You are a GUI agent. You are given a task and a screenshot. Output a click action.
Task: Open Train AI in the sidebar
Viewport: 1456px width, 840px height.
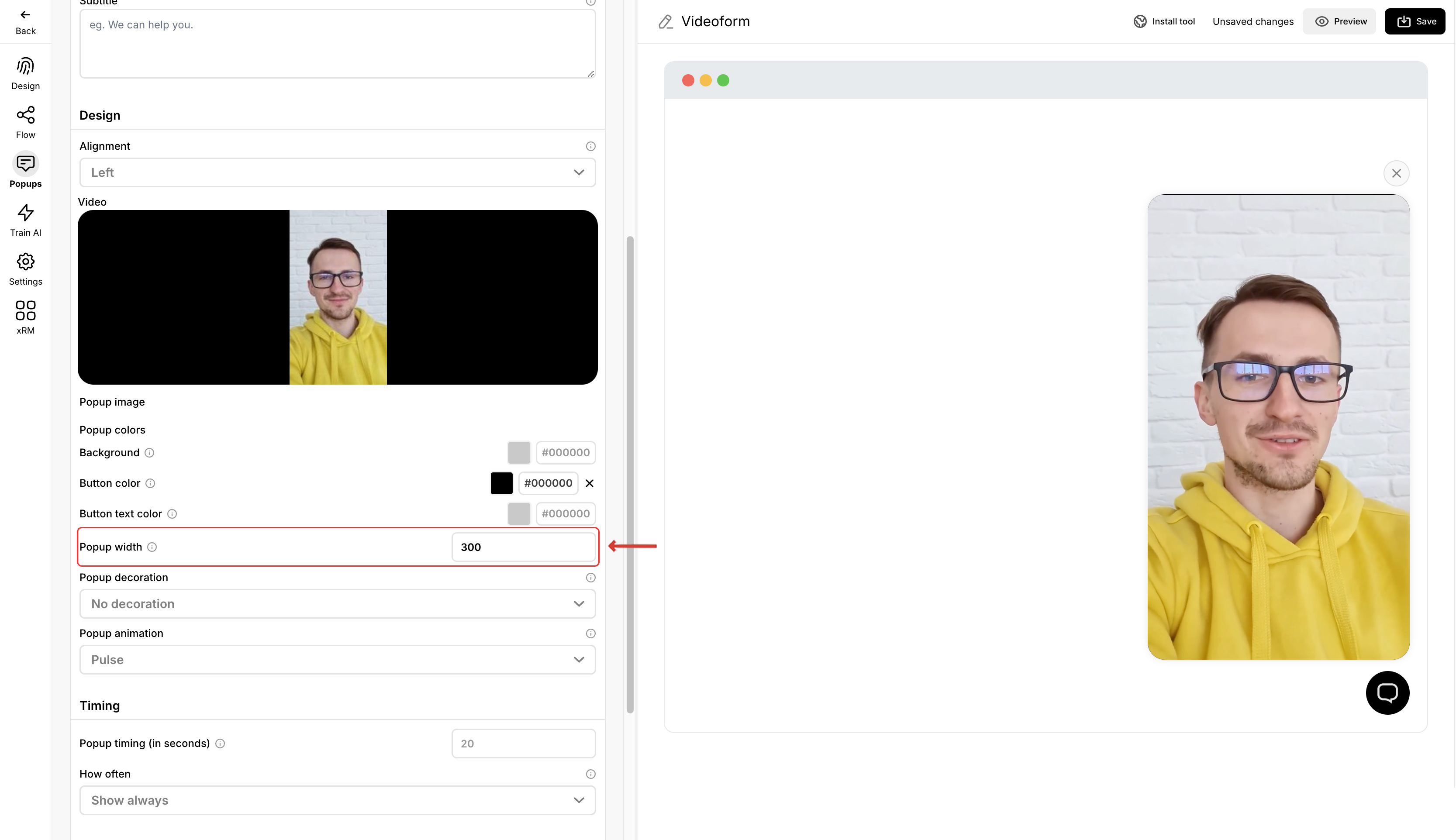[25, 220]
